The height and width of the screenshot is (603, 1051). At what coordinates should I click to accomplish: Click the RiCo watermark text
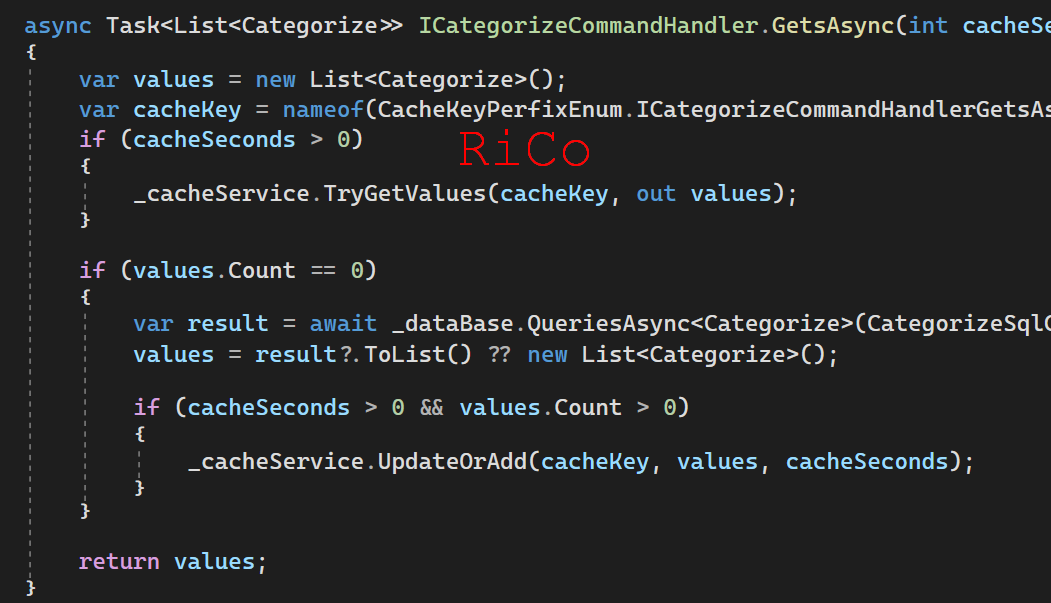524,150
